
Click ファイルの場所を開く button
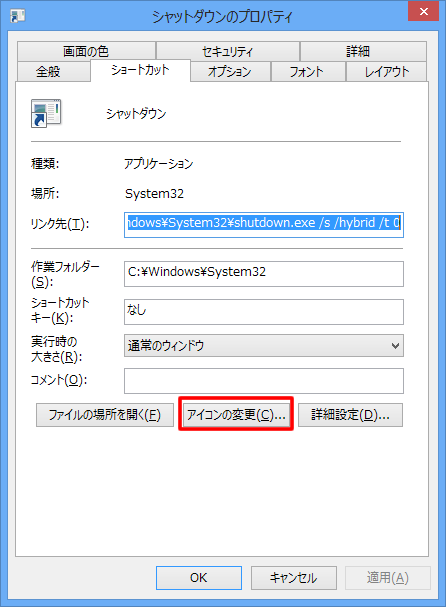point(105,415)
